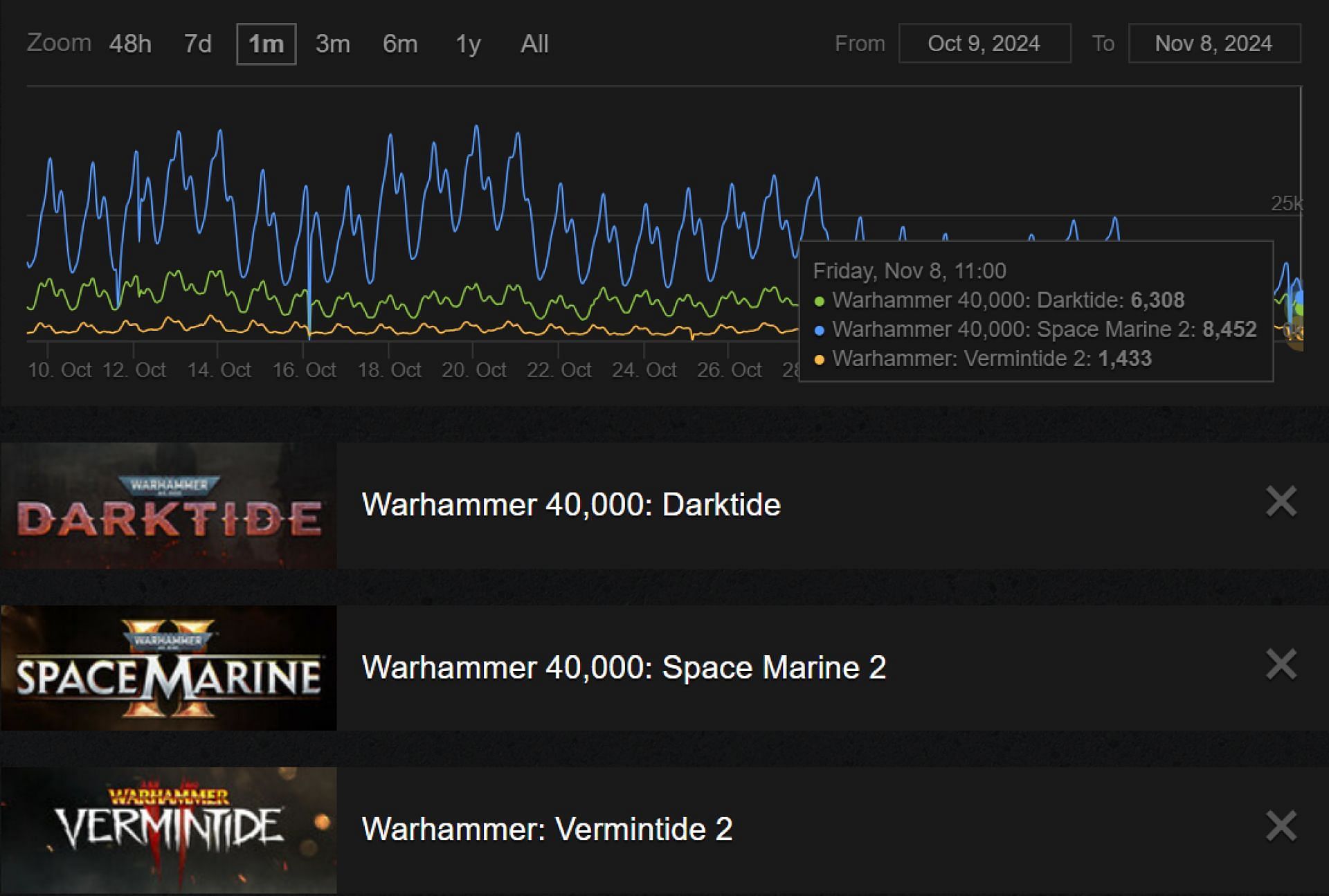Click the 14. Oct axis label

[x=219, y=370]
